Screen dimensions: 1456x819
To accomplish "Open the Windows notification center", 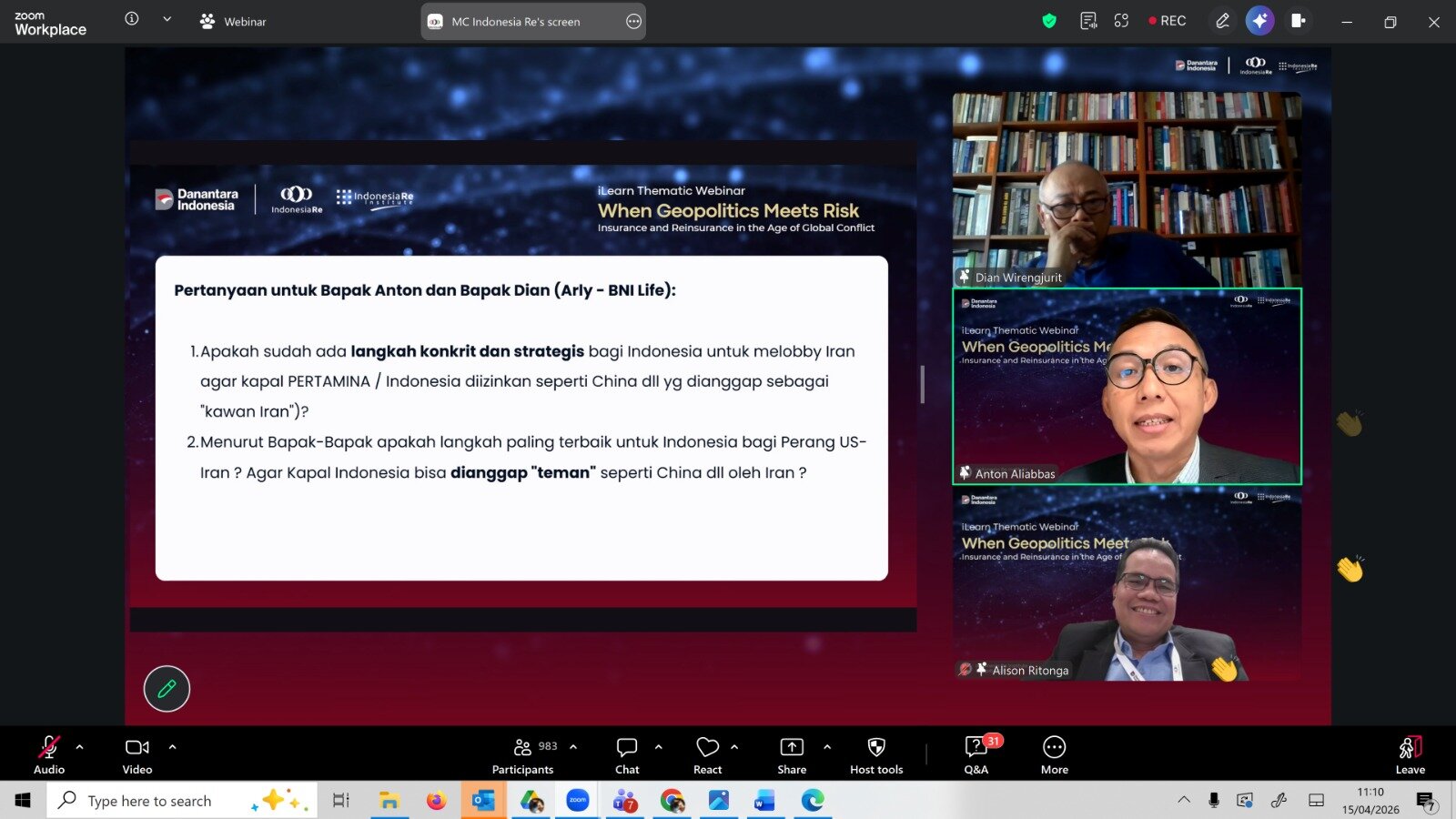I will coord(1426,801).
